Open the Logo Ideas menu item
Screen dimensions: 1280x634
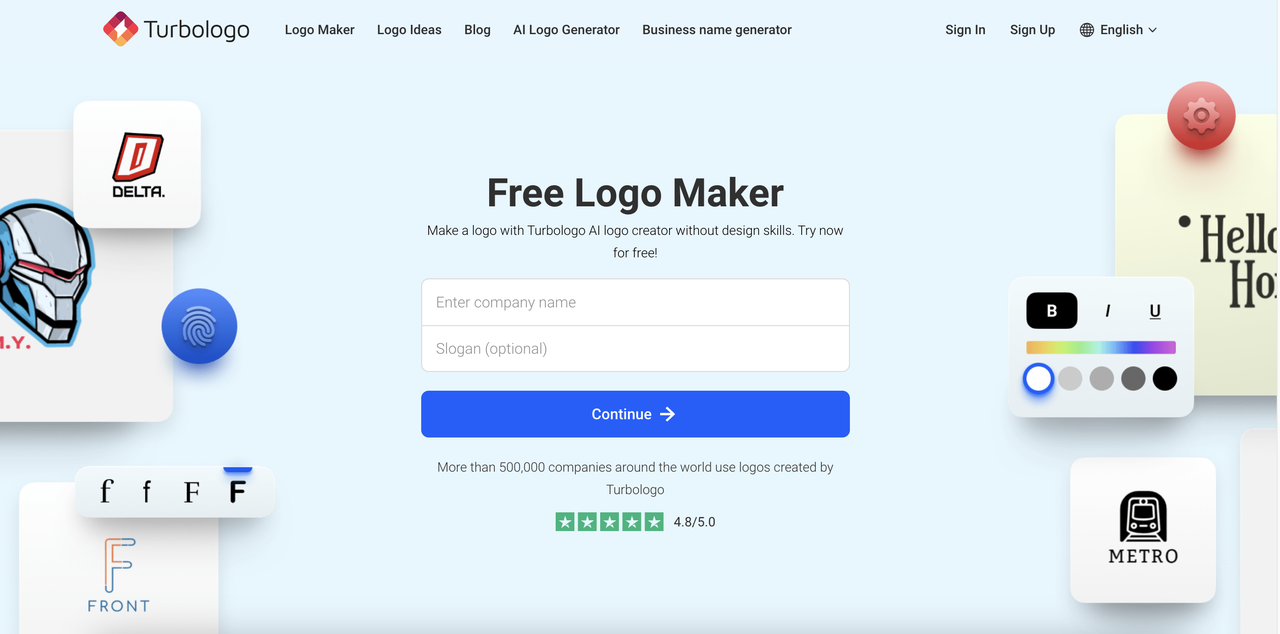pyautogui.click(x=409, y=30)
